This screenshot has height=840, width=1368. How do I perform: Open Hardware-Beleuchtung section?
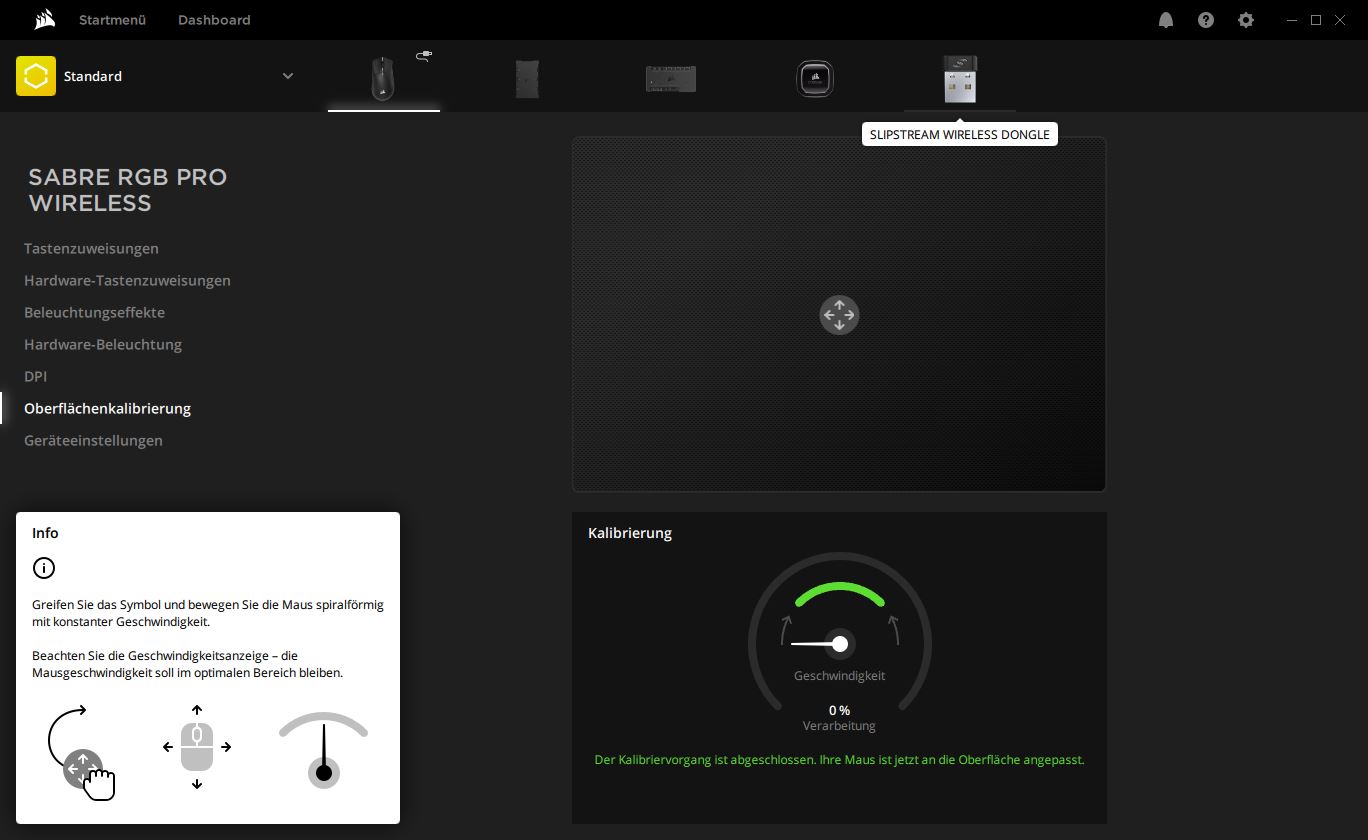pyautogui.click(x=103, y=344)
